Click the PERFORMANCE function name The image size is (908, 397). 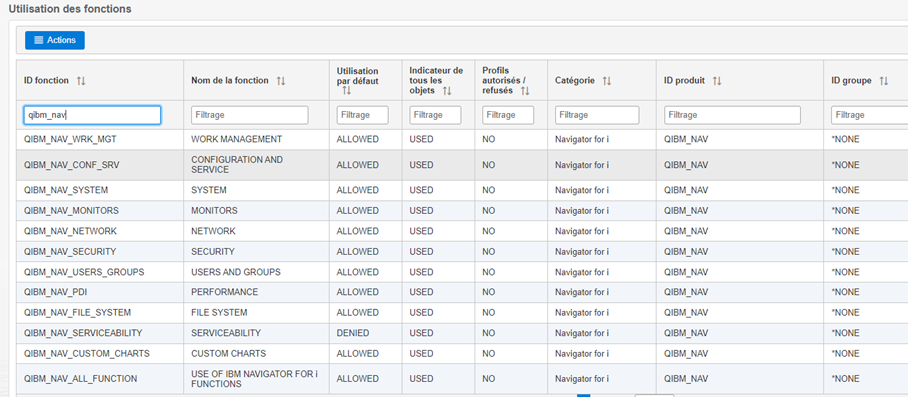click(225, 292)
